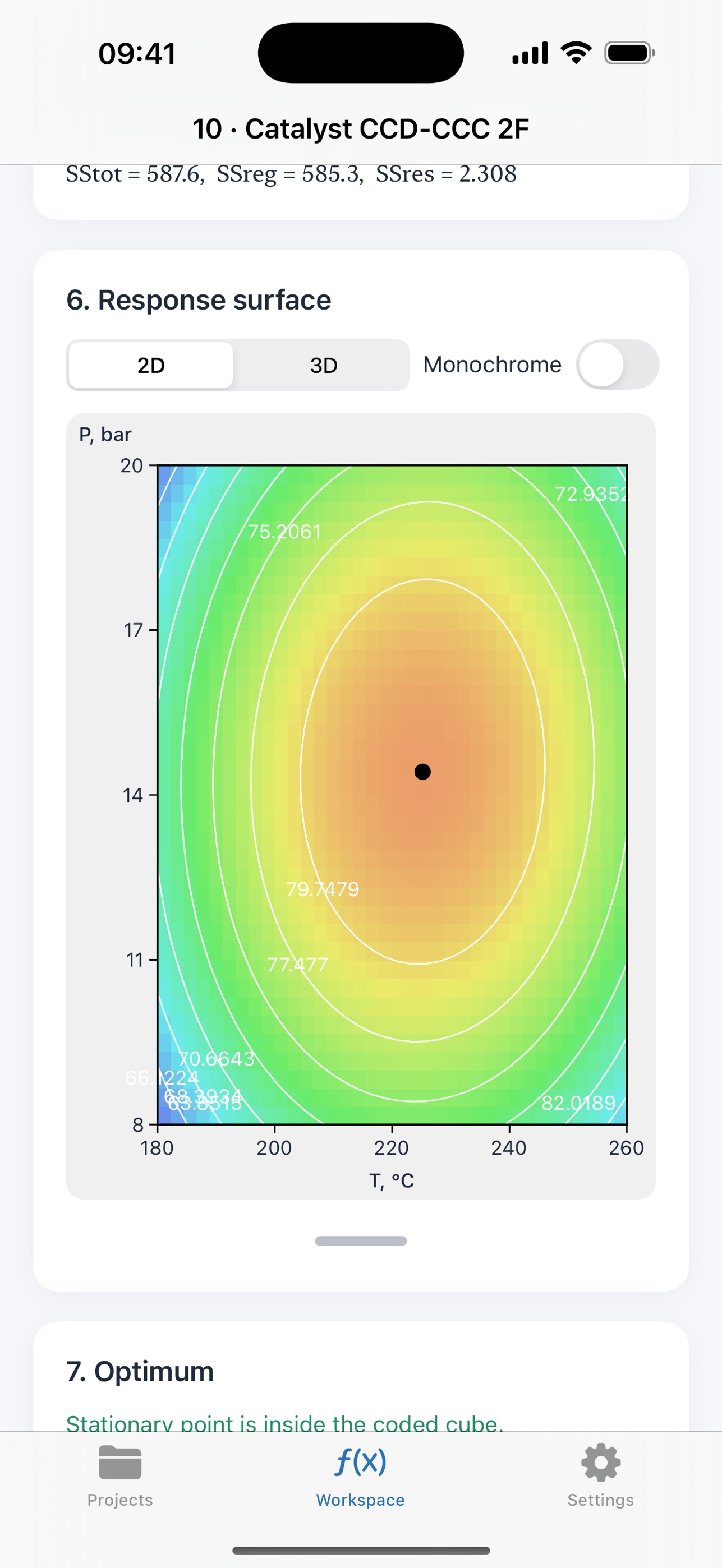Screen dimensions: 722x1568
Task: Select the 2D view segment
Action: [151, 365]
